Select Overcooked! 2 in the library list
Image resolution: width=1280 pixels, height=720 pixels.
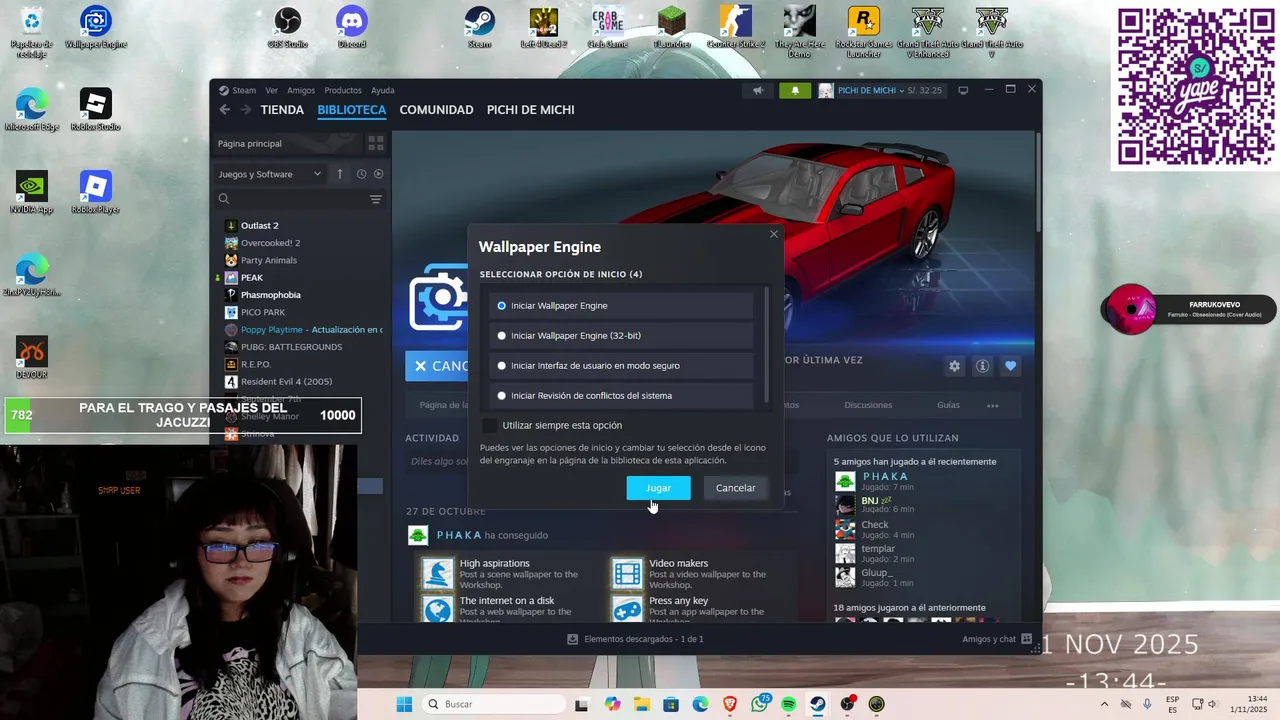click(x=270, y=243)
